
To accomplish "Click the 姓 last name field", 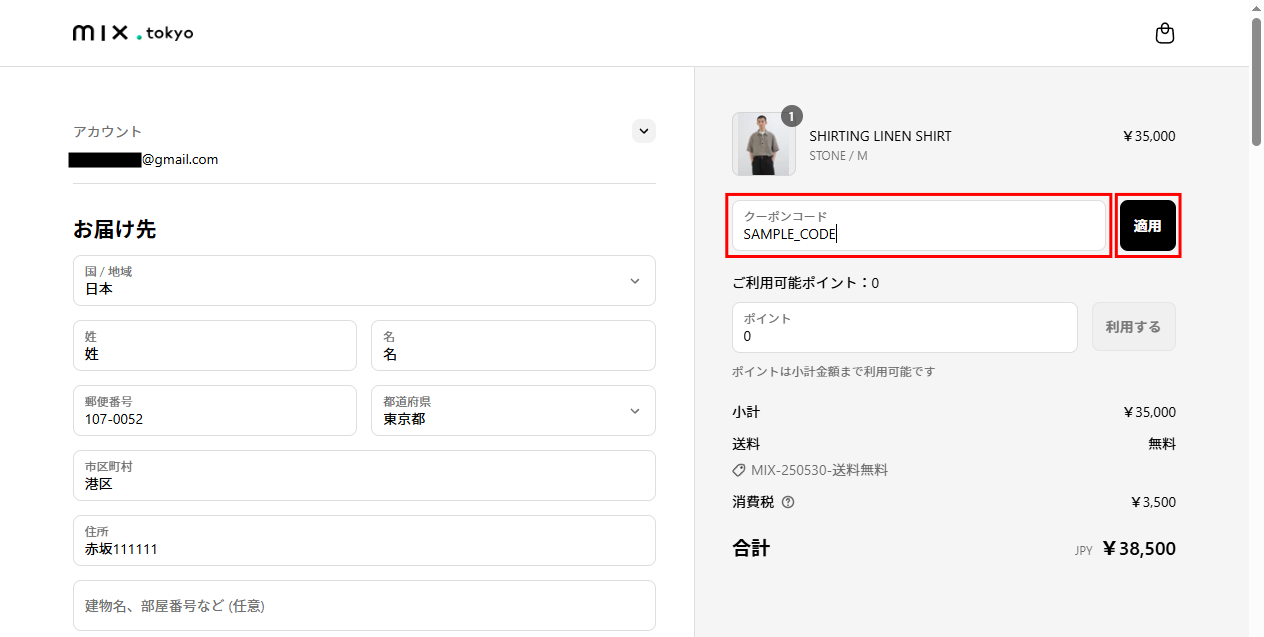I will 215,346.
